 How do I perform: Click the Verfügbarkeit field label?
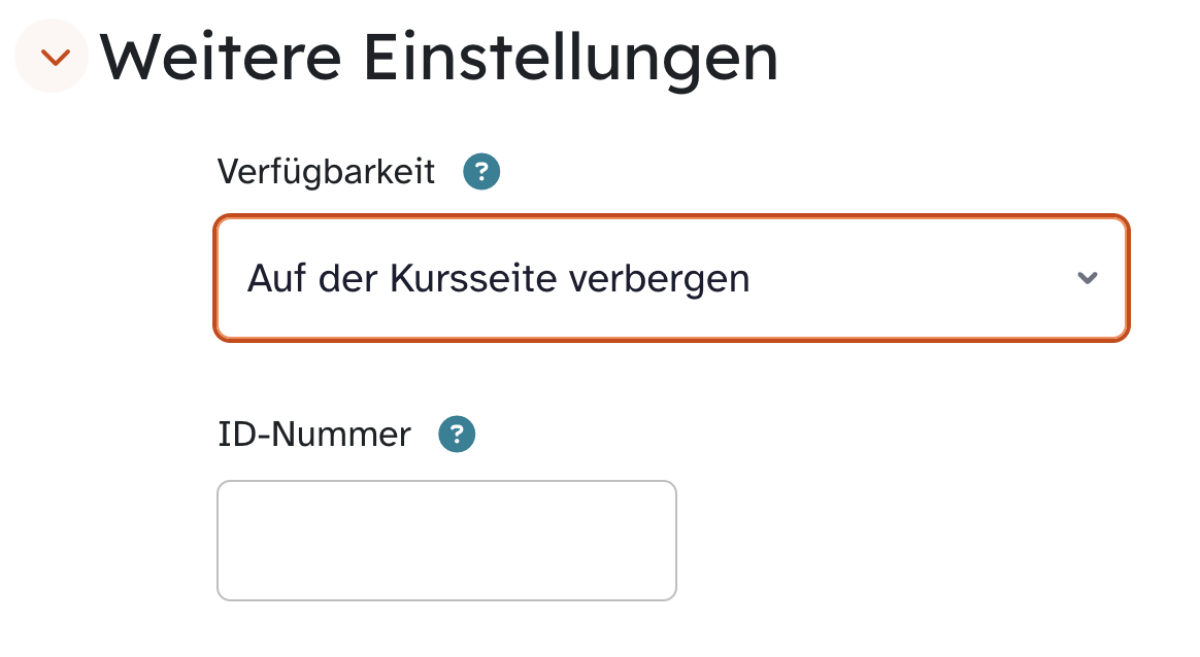point(326,172)
